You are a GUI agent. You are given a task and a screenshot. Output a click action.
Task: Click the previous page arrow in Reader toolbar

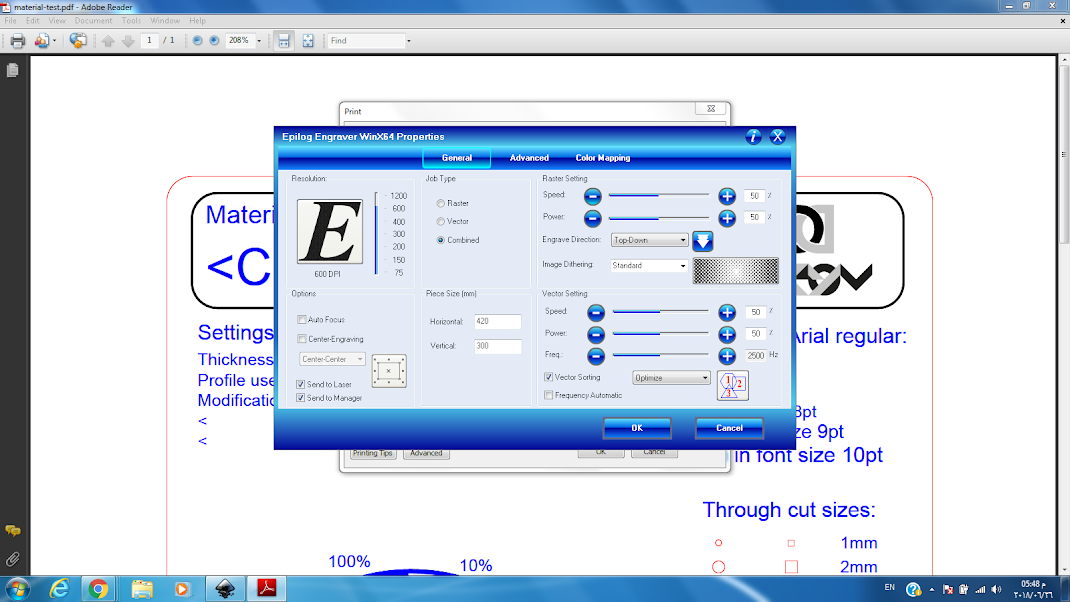click(x=108, y=41)
